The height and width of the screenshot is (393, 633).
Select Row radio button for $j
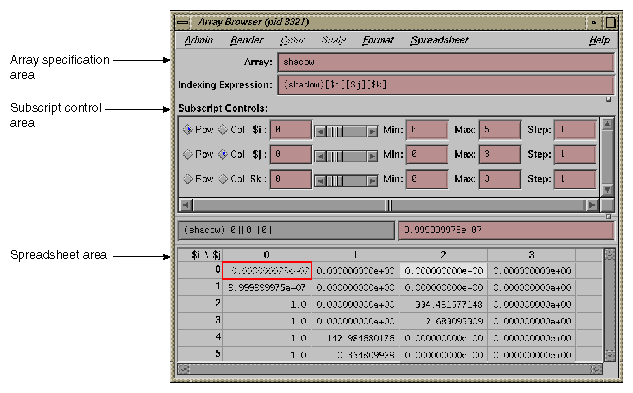188,154
